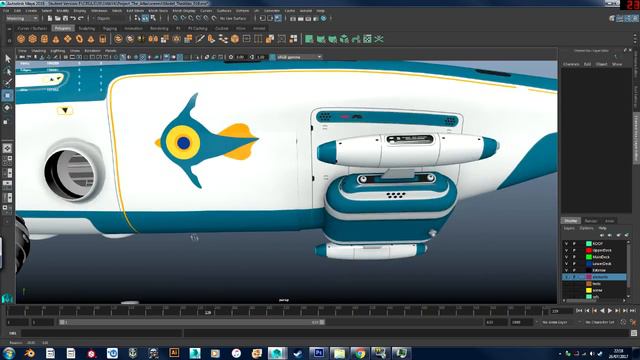The image size is (640, 360).
Task: Toggle visibility V of Exterior layer
Action: 566,270
